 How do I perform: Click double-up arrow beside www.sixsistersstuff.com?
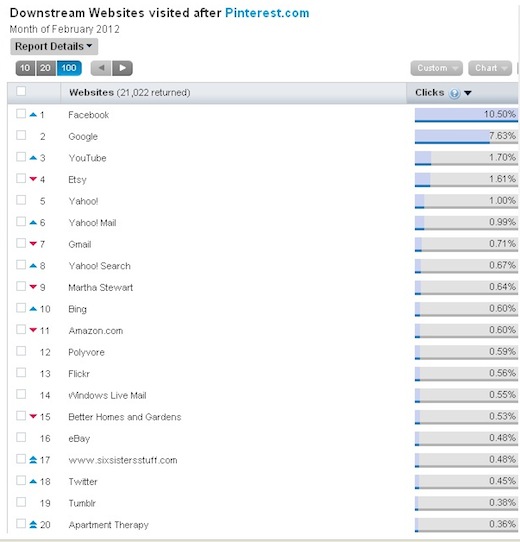pos(33,460)
